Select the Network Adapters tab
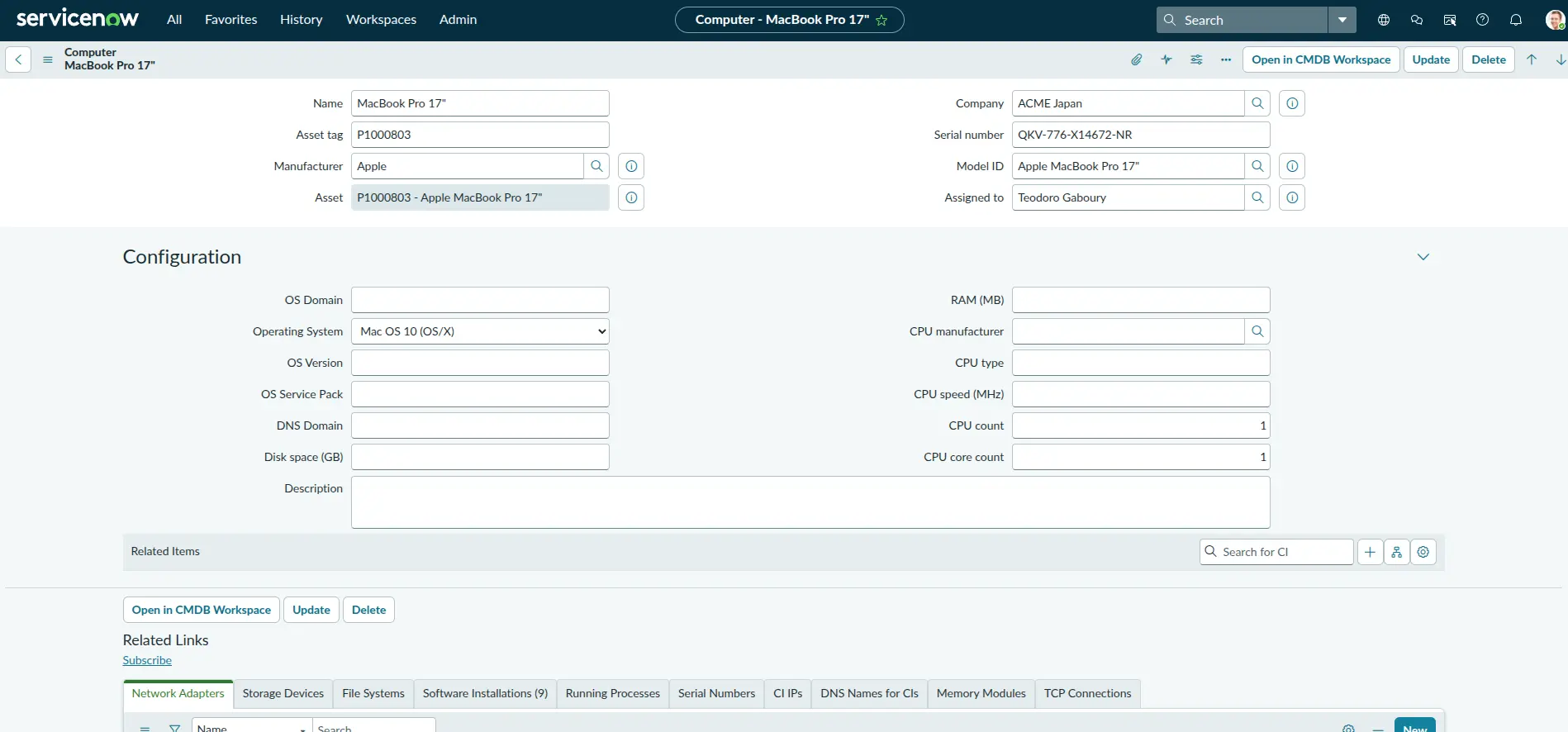Image resolution: width=1568 pixels, height=732 pixels. (x=178, y=694)
